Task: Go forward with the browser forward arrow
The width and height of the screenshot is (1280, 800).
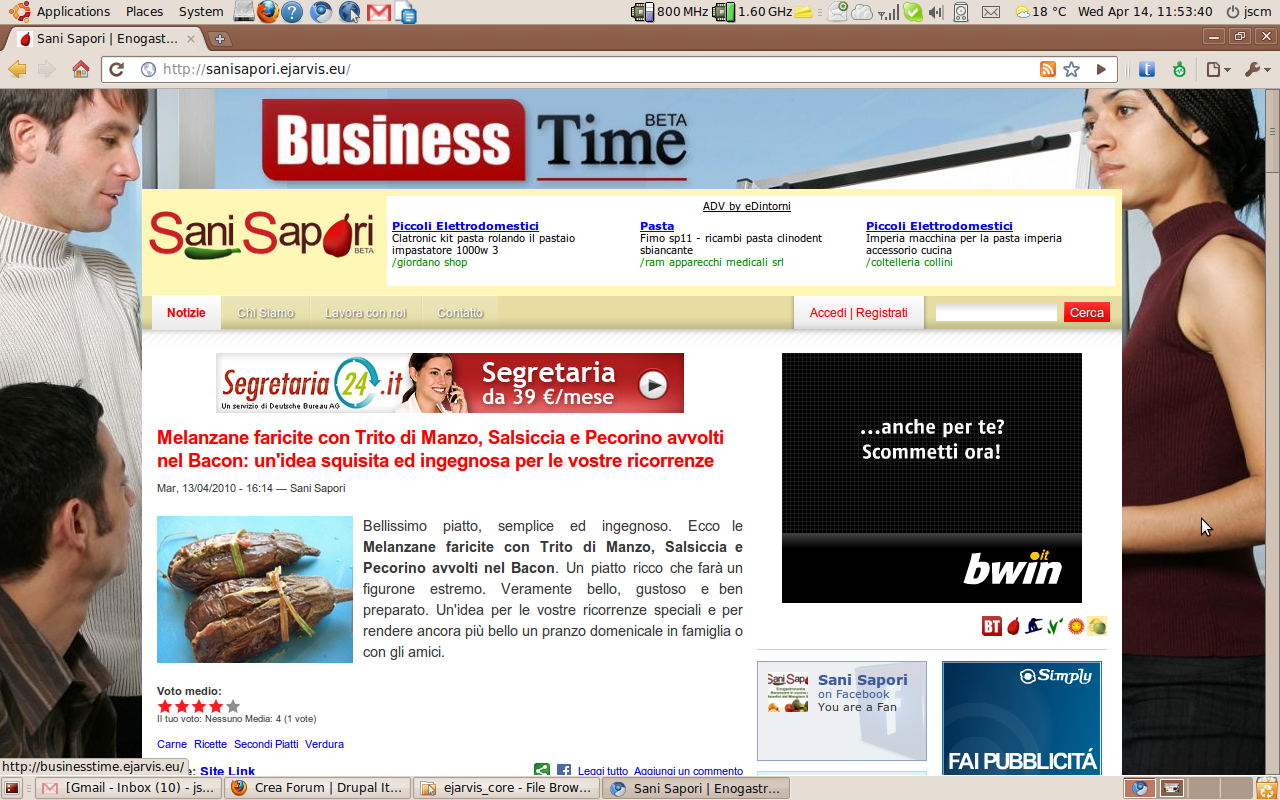Action: point(46,69)
